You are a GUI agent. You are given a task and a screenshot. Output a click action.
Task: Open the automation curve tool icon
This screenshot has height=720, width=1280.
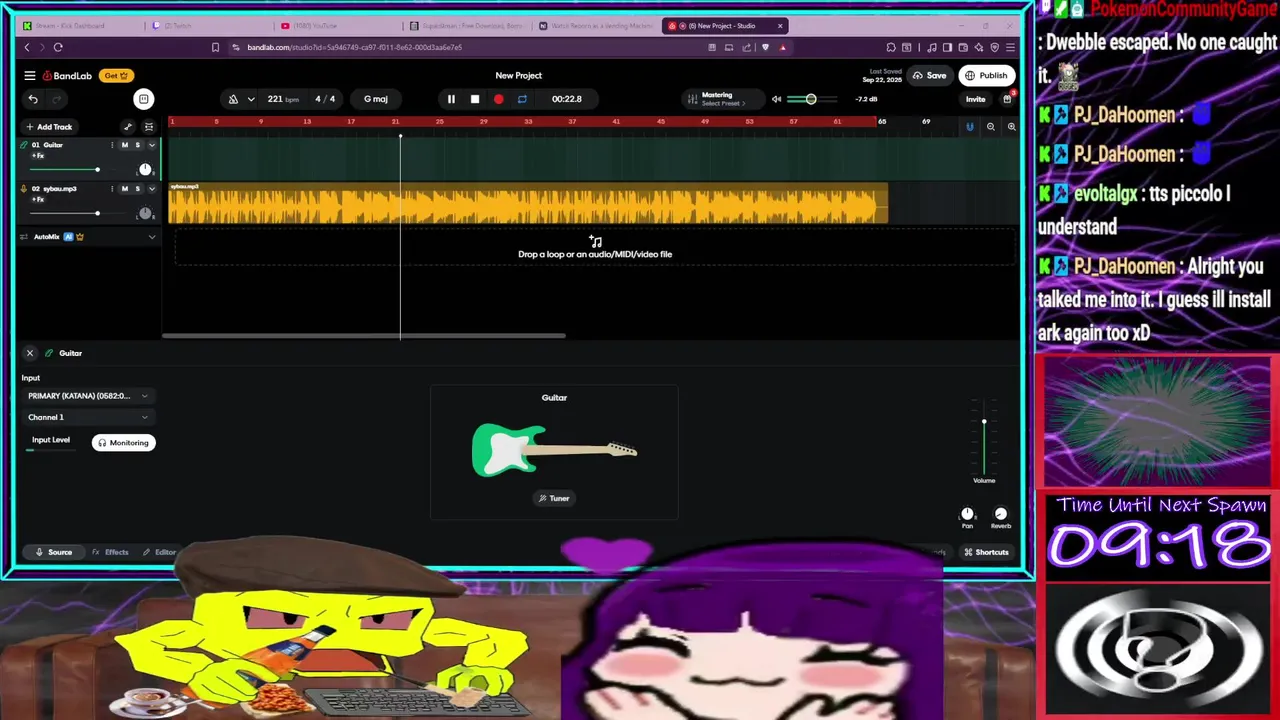click(128, 127)
